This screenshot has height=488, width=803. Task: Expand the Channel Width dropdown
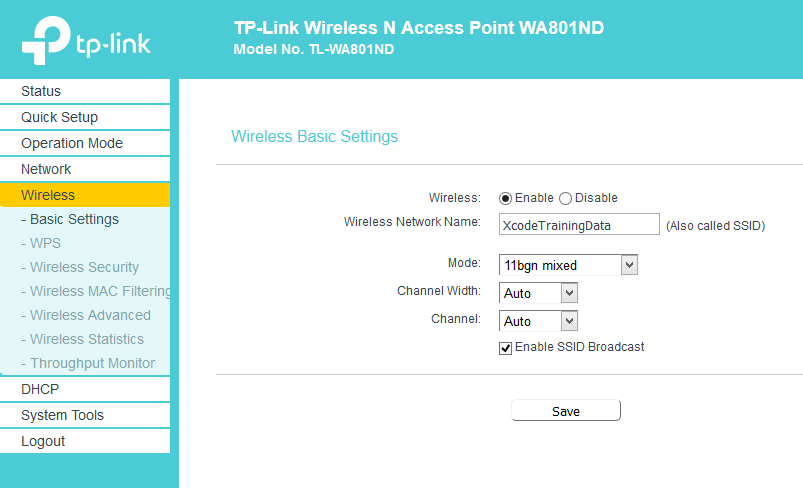[538, 293]
